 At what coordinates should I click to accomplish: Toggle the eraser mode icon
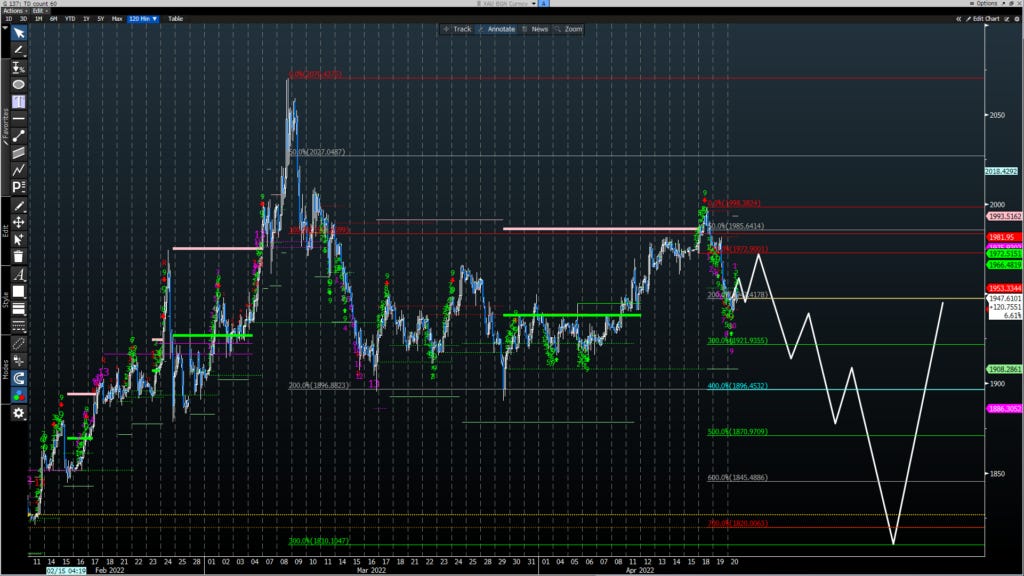click(x=19, y=344)
